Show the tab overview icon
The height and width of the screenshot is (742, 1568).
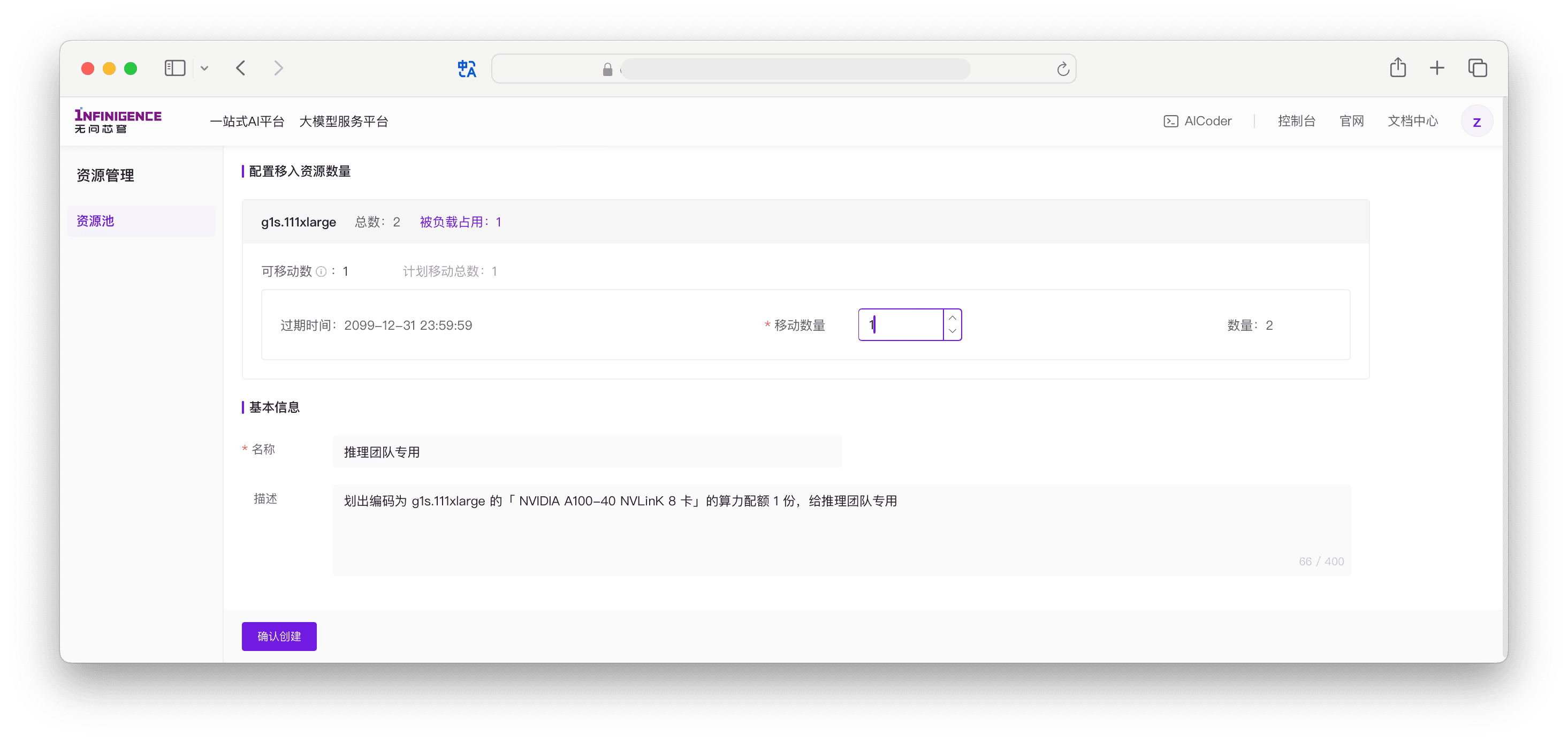(1478, 68)
